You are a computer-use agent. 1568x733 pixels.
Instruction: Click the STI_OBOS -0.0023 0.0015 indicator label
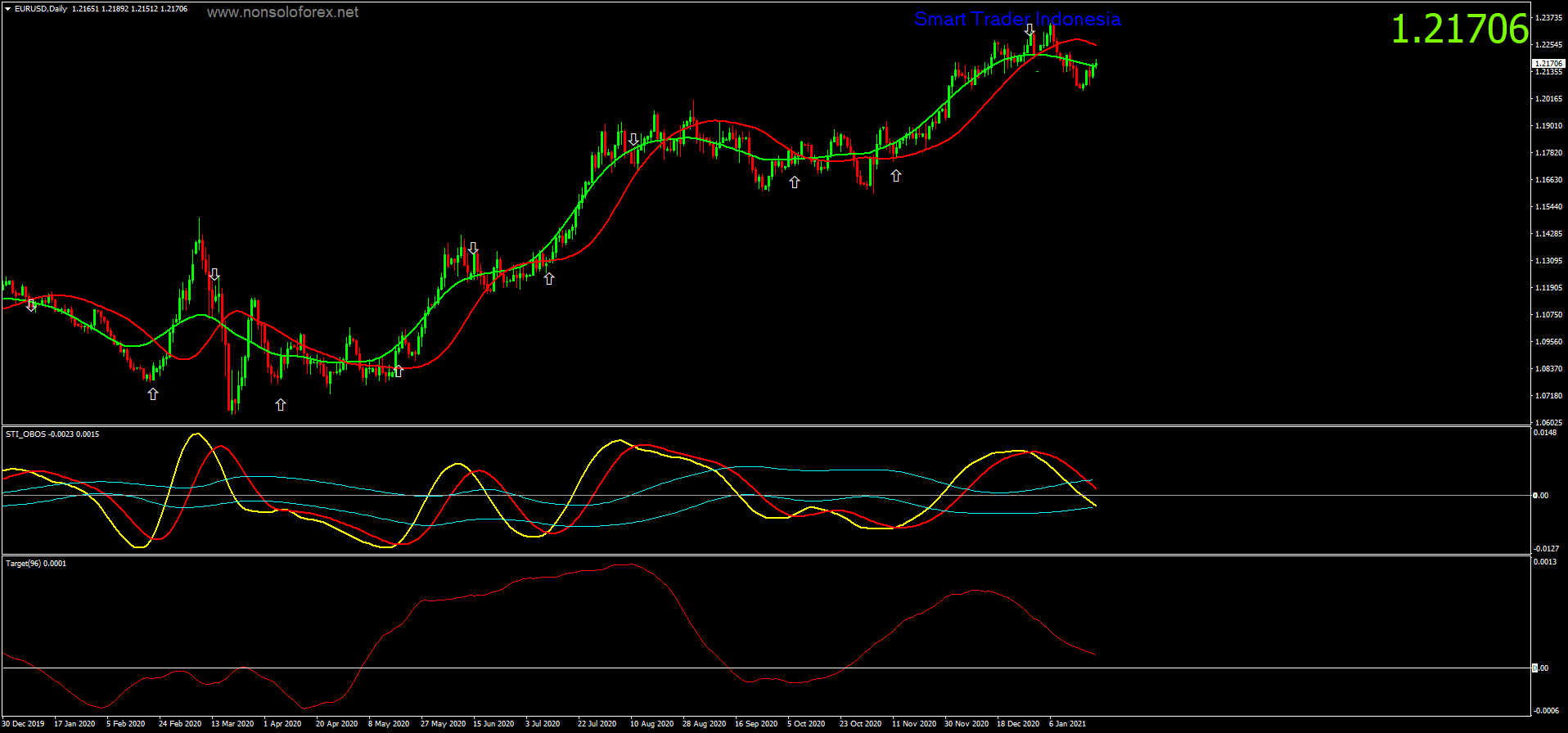(x=52, y=434)
